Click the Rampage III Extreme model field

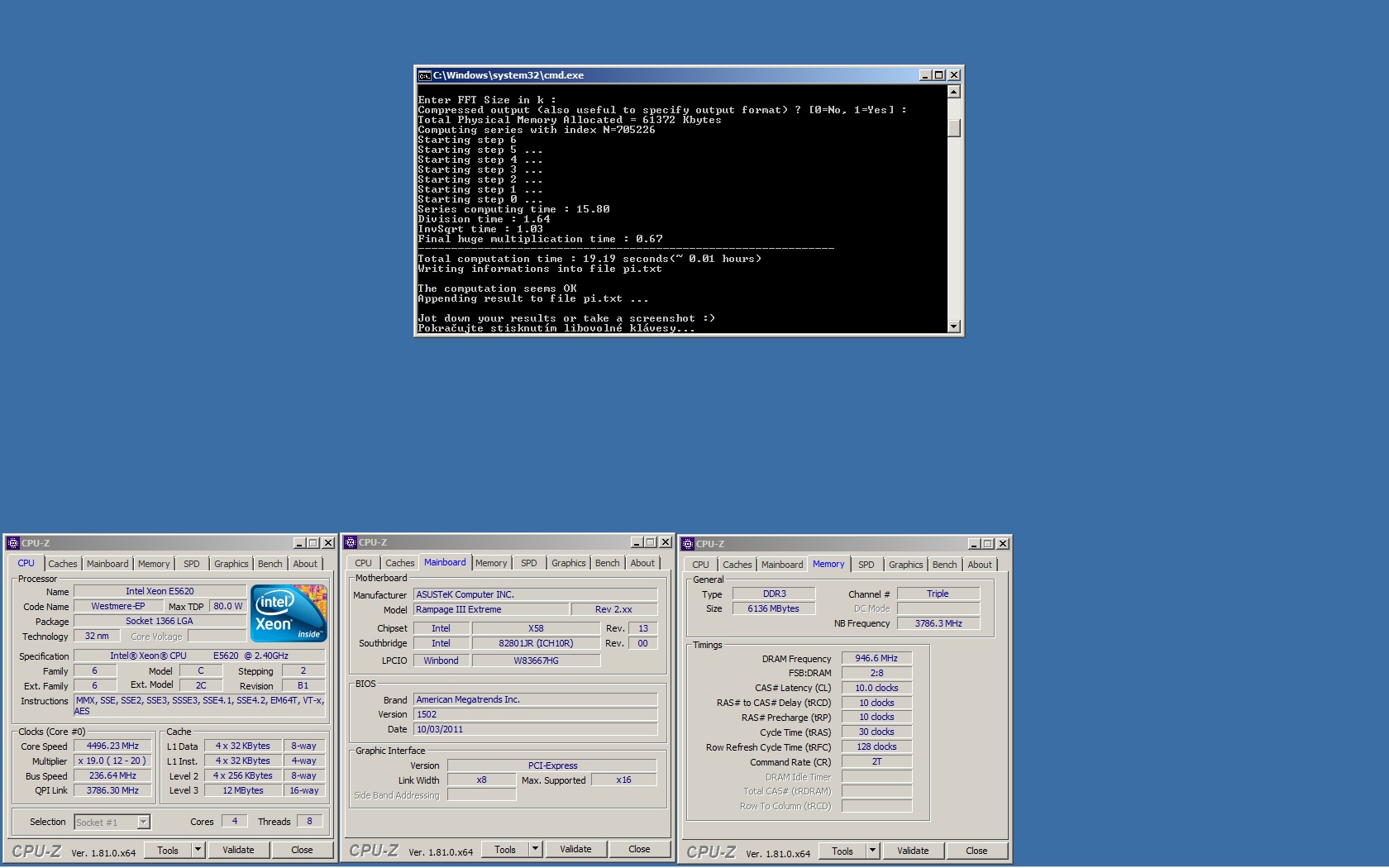point(491,609)
